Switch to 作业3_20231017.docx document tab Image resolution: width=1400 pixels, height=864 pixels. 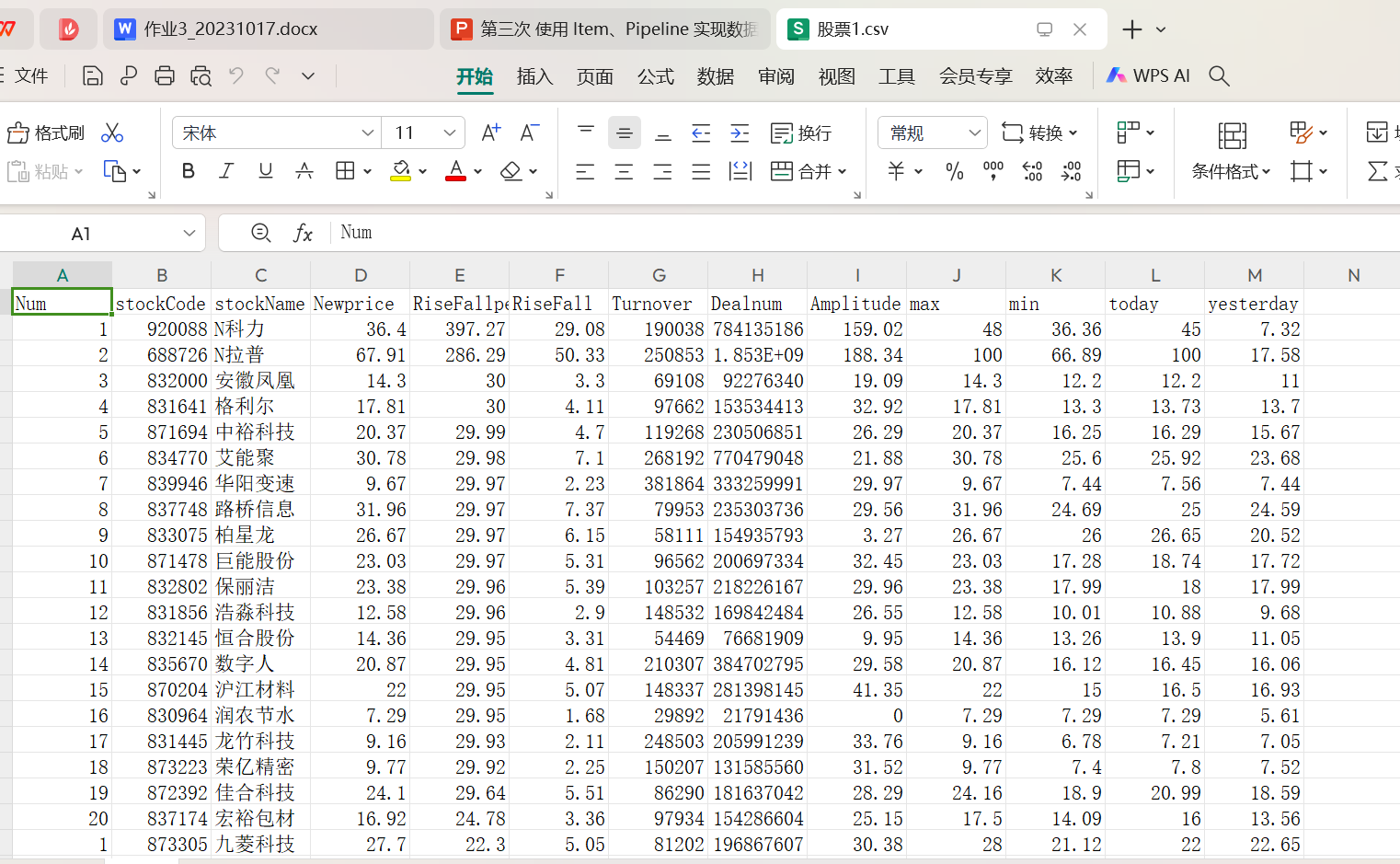(x=268, y=29)
